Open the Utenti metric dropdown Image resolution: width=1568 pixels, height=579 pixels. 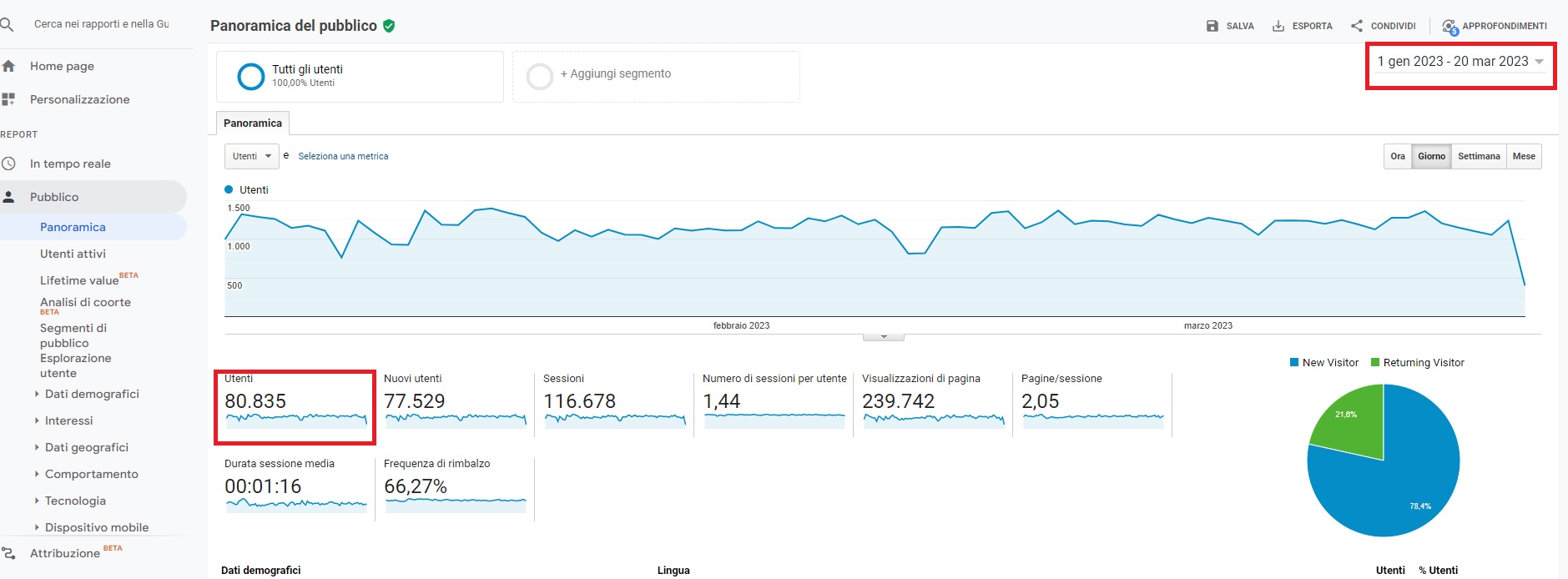[251, 156]
